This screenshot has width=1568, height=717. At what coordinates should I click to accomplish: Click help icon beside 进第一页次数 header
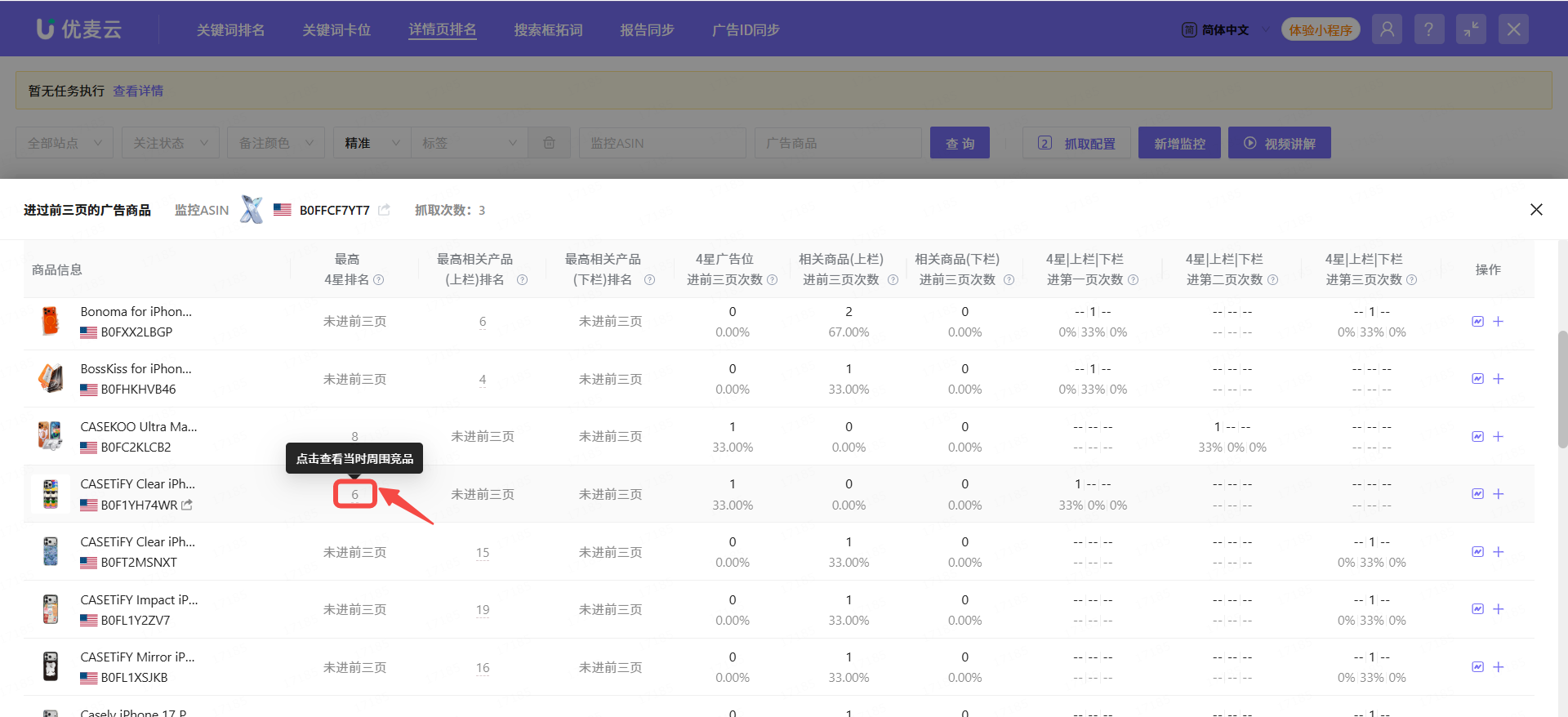1133,280
